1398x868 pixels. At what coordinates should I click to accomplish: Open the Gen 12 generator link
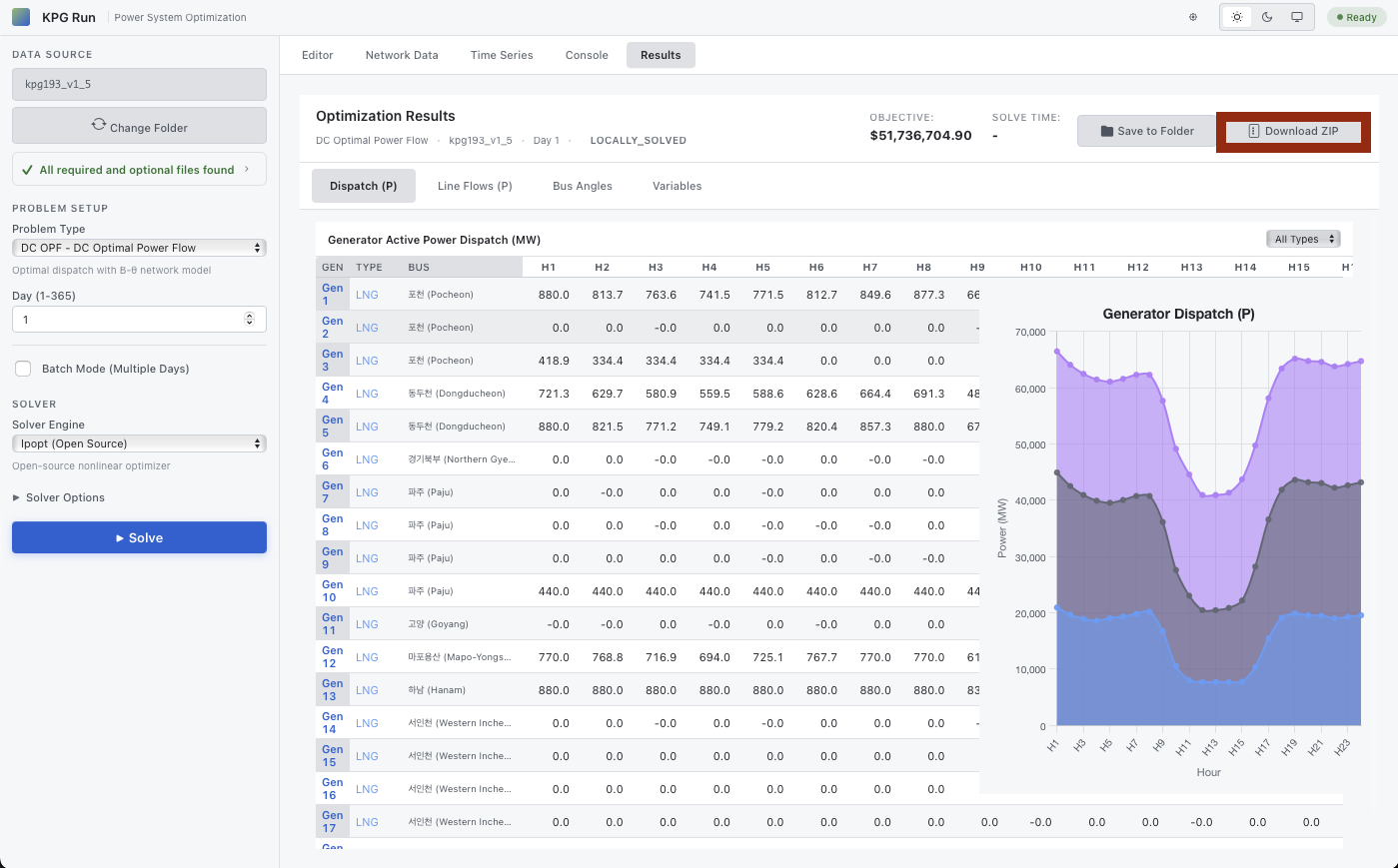point(332,656)
